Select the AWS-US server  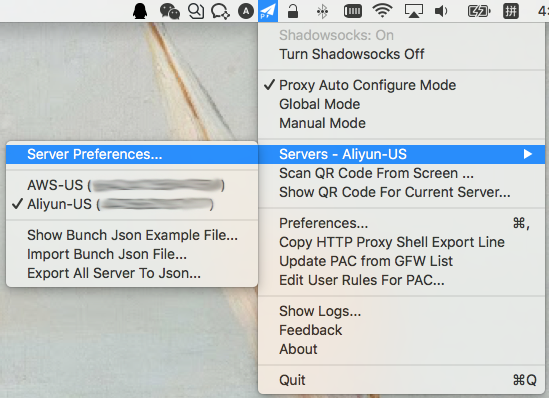click(x=132, y=185)
